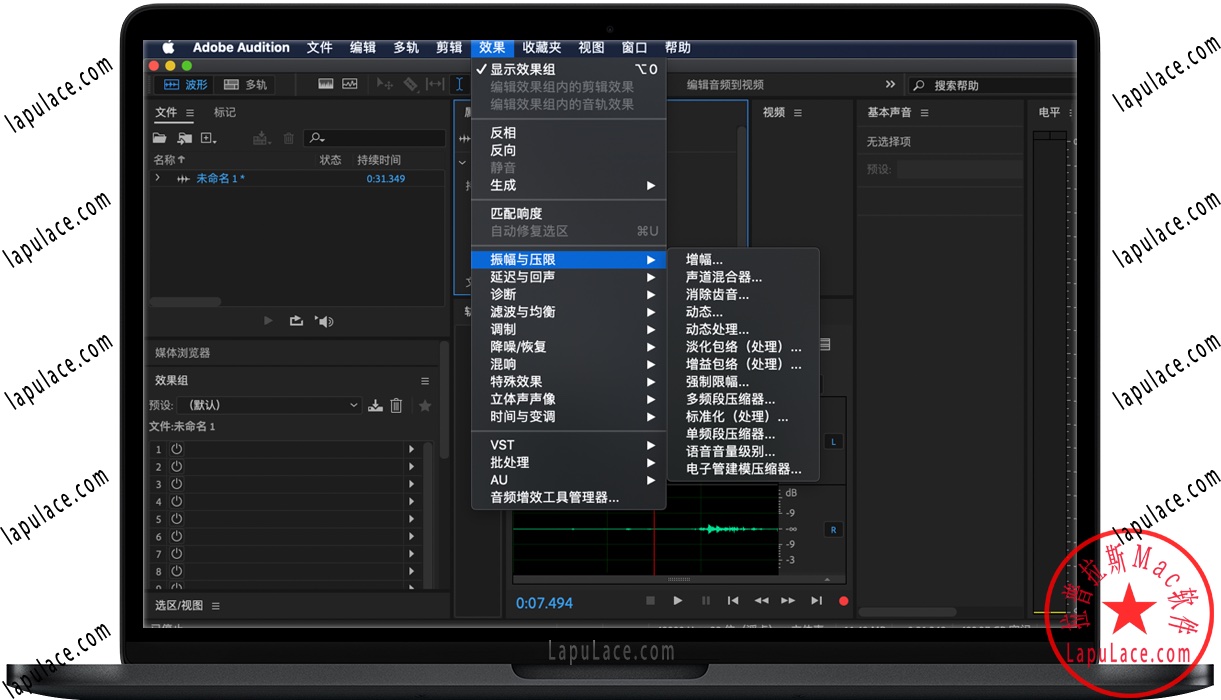Open a file via Files panel folder icon

point(161,138)
